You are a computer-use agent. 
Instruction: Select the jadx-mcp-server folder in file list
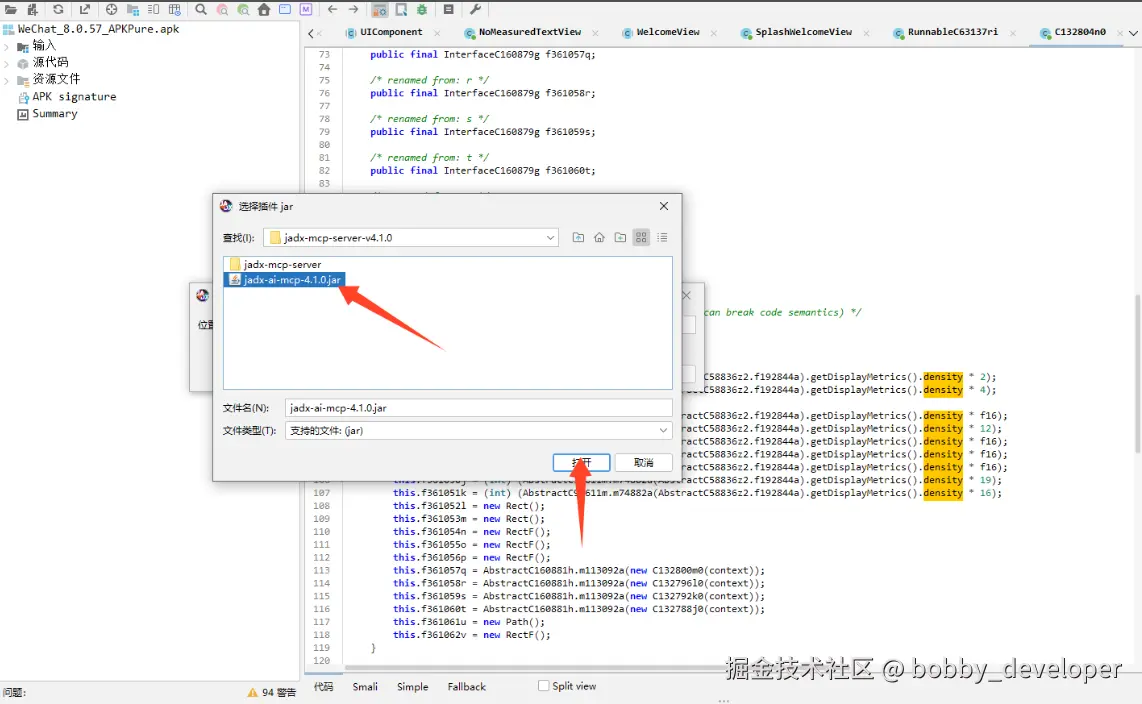coord(275,264)
